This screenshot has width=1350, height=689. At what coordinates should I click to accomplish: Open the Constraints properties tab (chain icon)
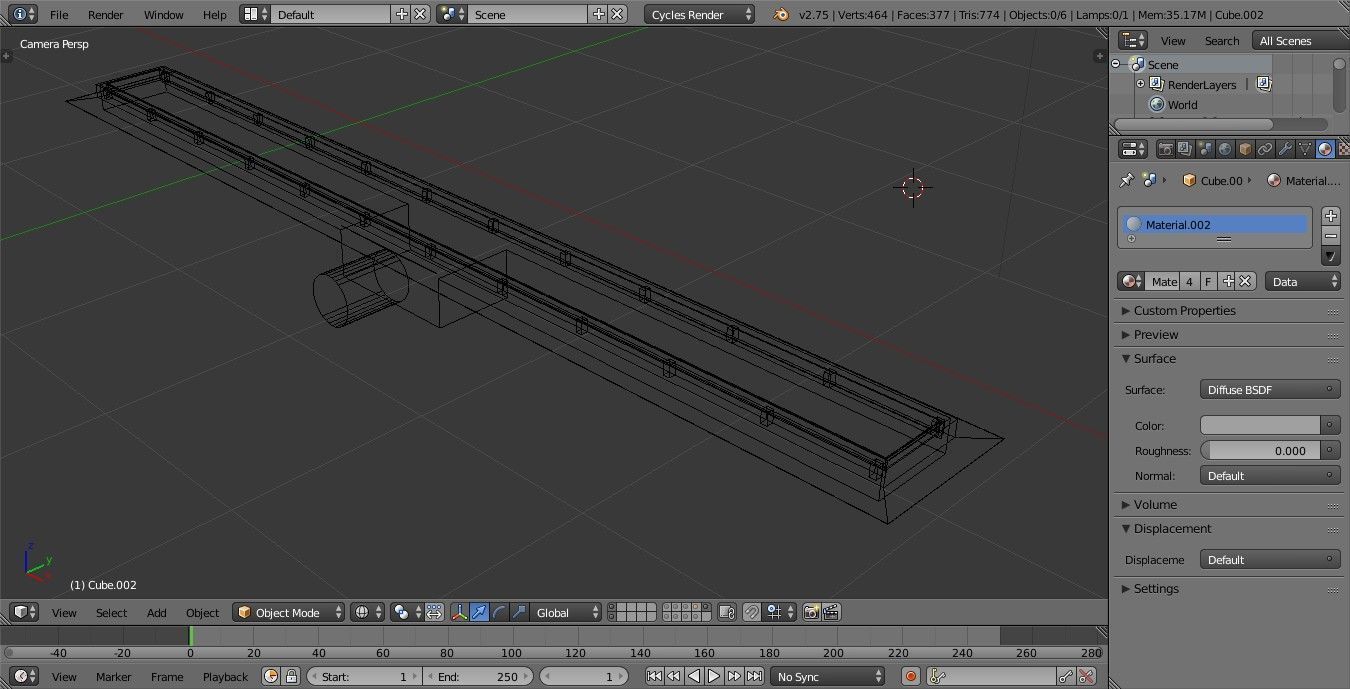coord(1265,149)
